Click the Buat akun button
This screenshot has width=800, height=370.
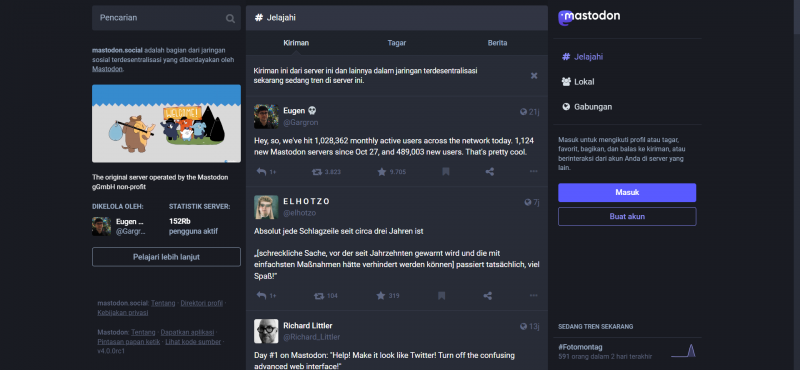pyautogui.click(x=627, y=216)
